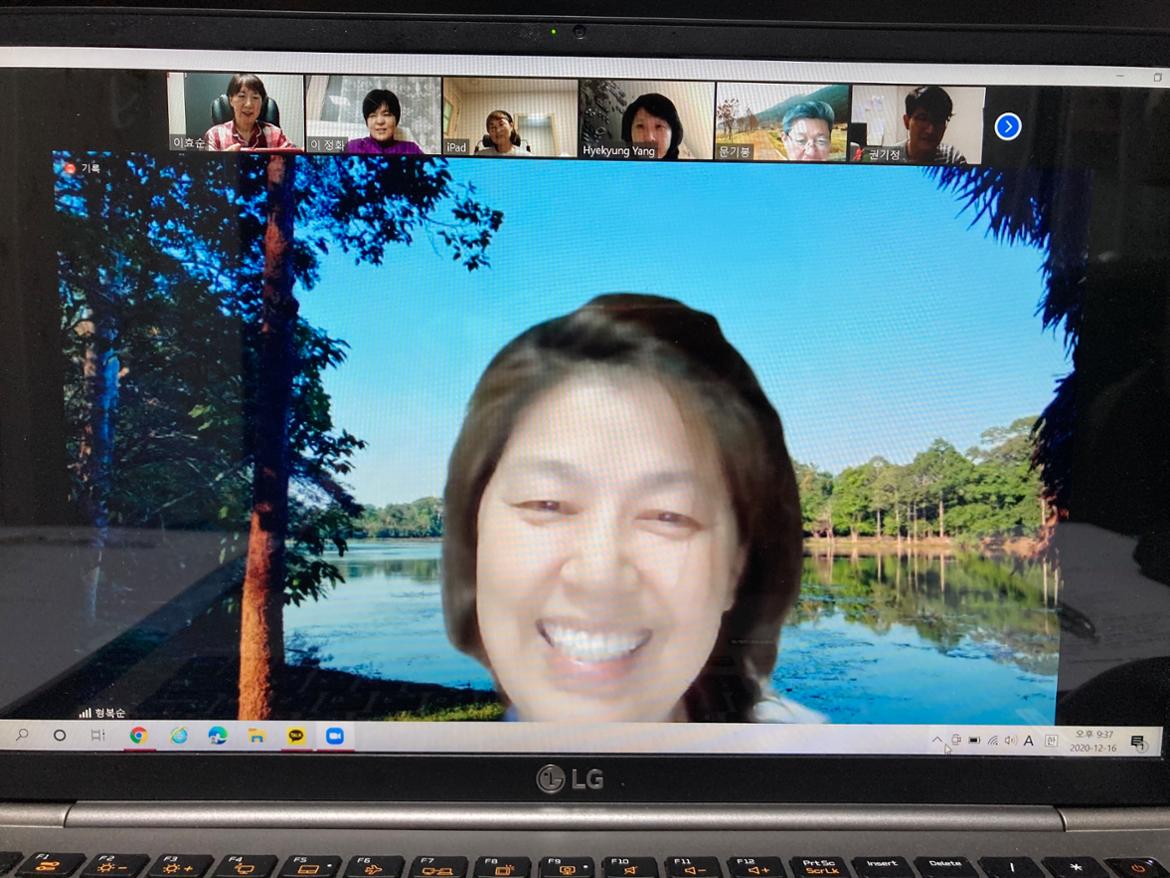1170x878 pixels.
Task: Click the volume speaker tray icon
Action: 1010,740
